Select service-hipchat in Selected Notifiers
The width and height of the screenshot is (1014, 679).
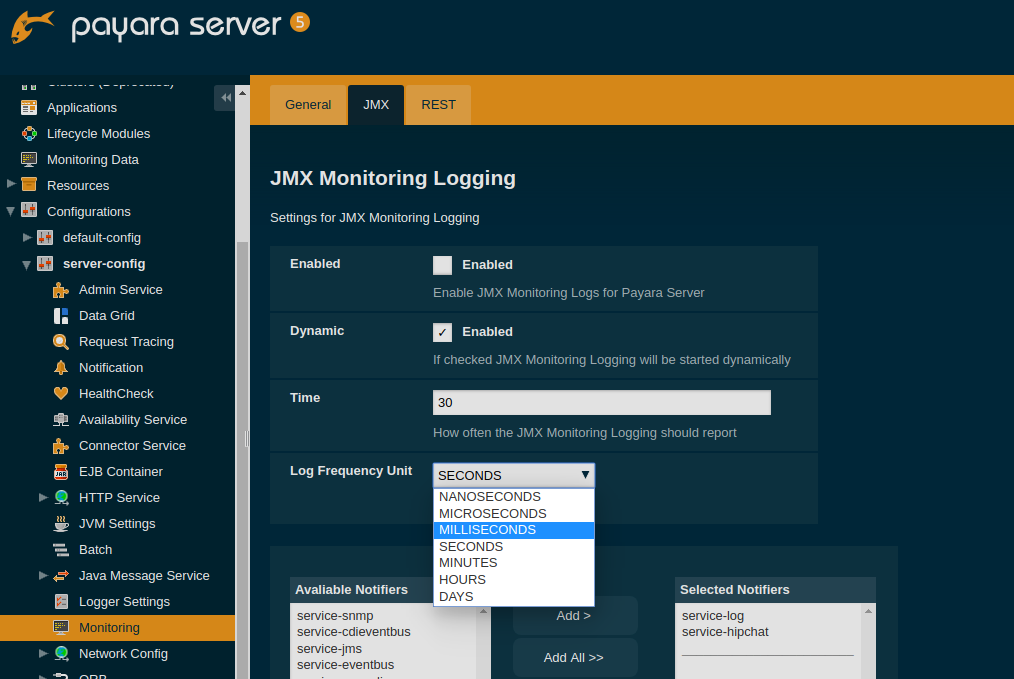(x=725, y=632)
